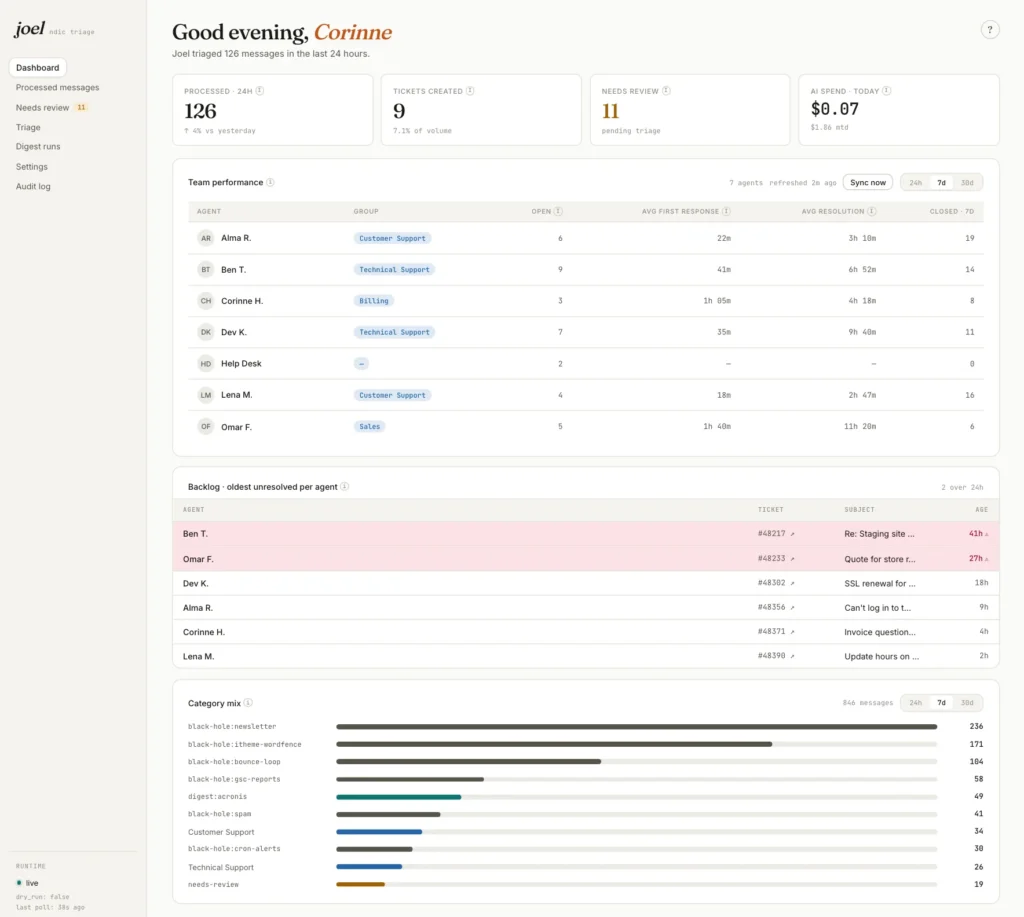Click Technical Support tag for Dev K.
1024x917 pixels.
(x=394, y=332)
